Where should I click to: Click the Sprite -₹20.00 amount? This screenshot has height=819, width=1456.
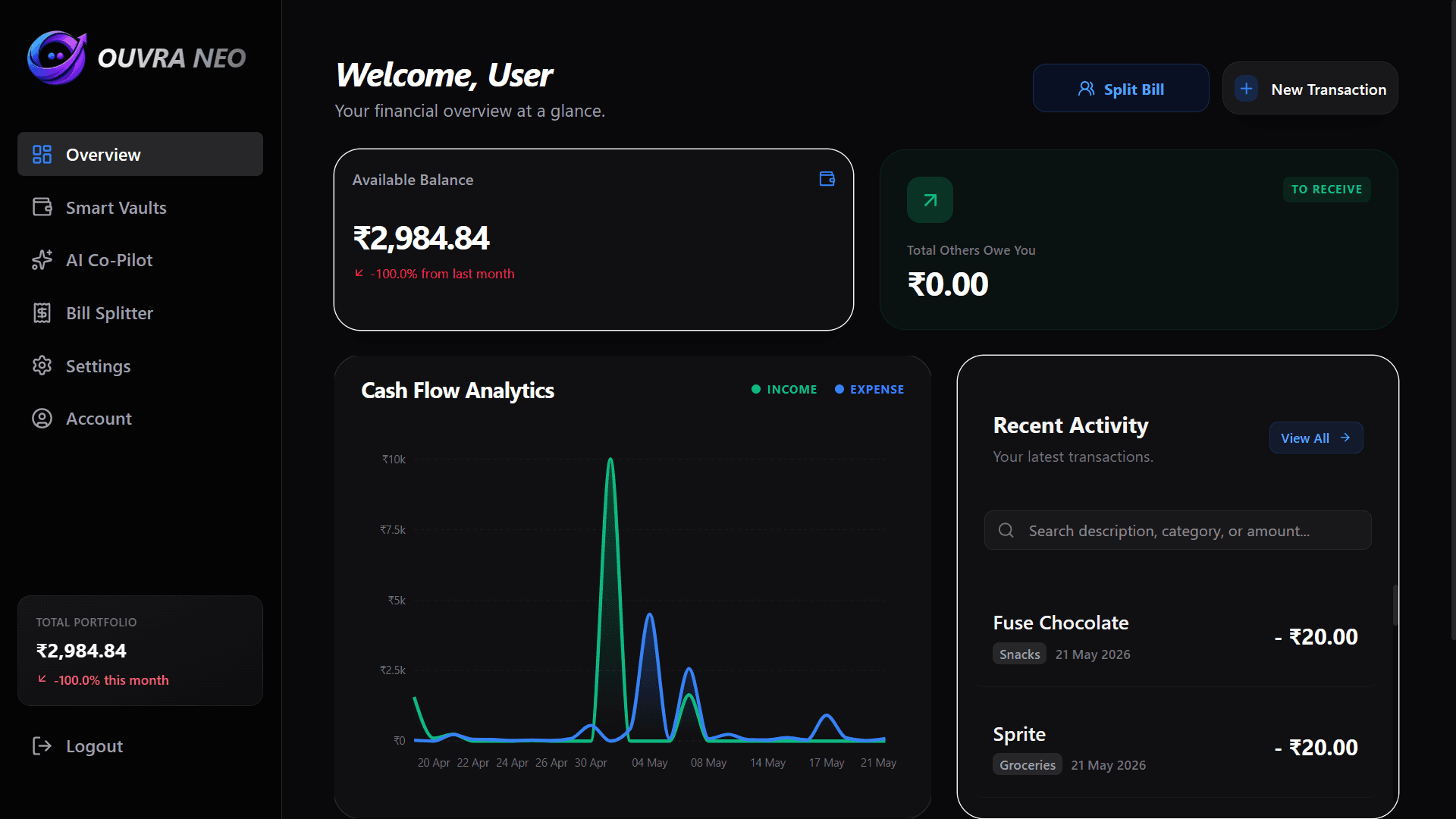1316,748
